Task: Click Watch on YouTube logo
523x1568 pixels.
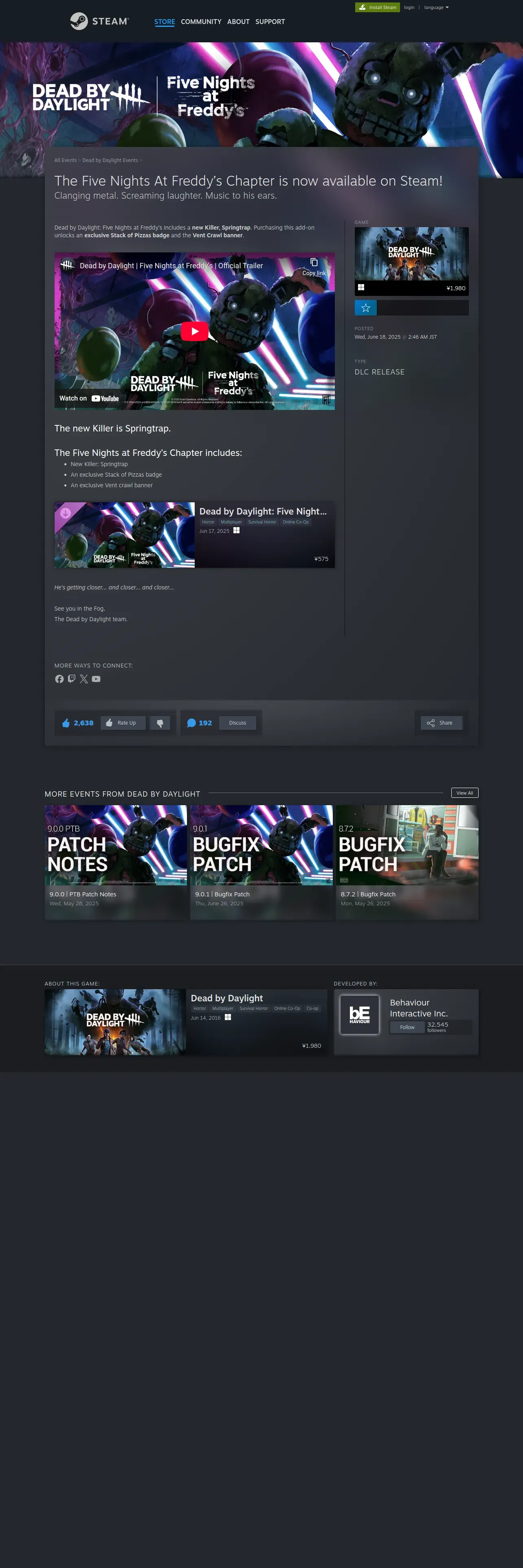Action: 89,398
